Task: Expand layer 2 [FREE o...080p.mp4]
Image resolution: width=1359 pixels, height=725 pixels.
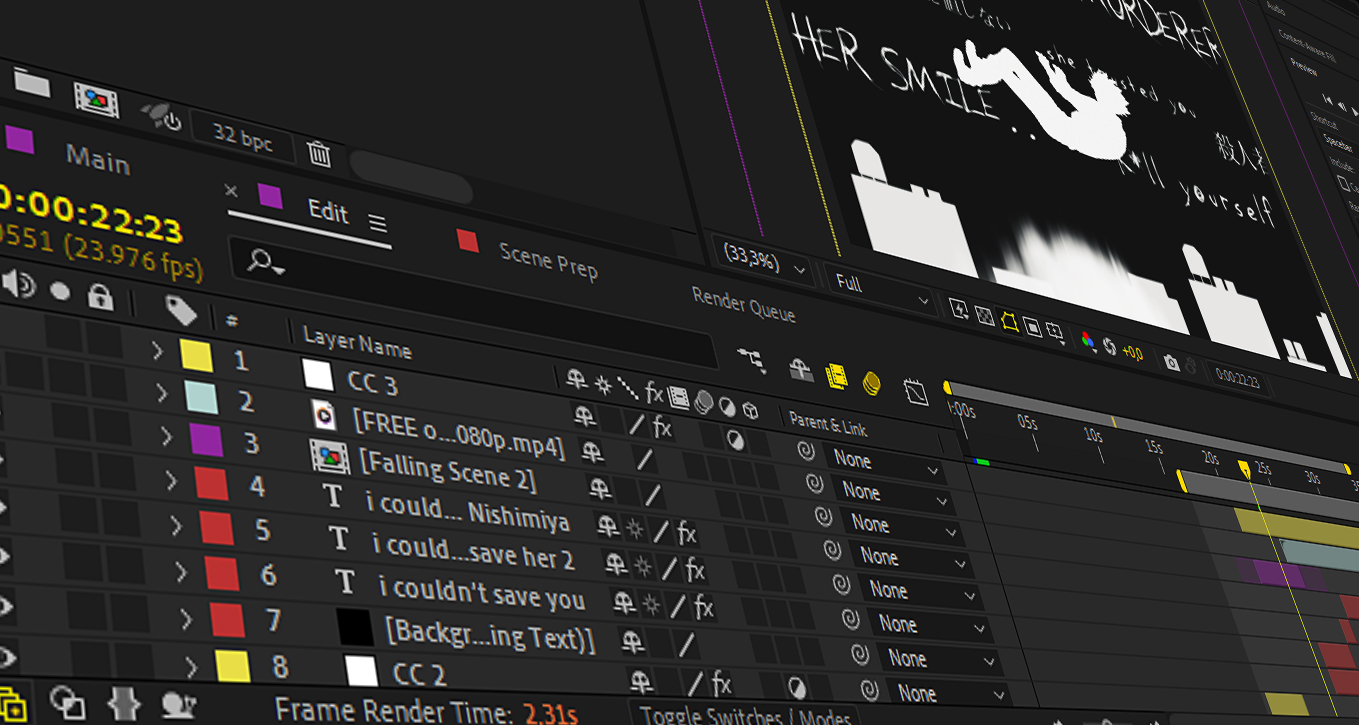Action: tap(162, 393)
